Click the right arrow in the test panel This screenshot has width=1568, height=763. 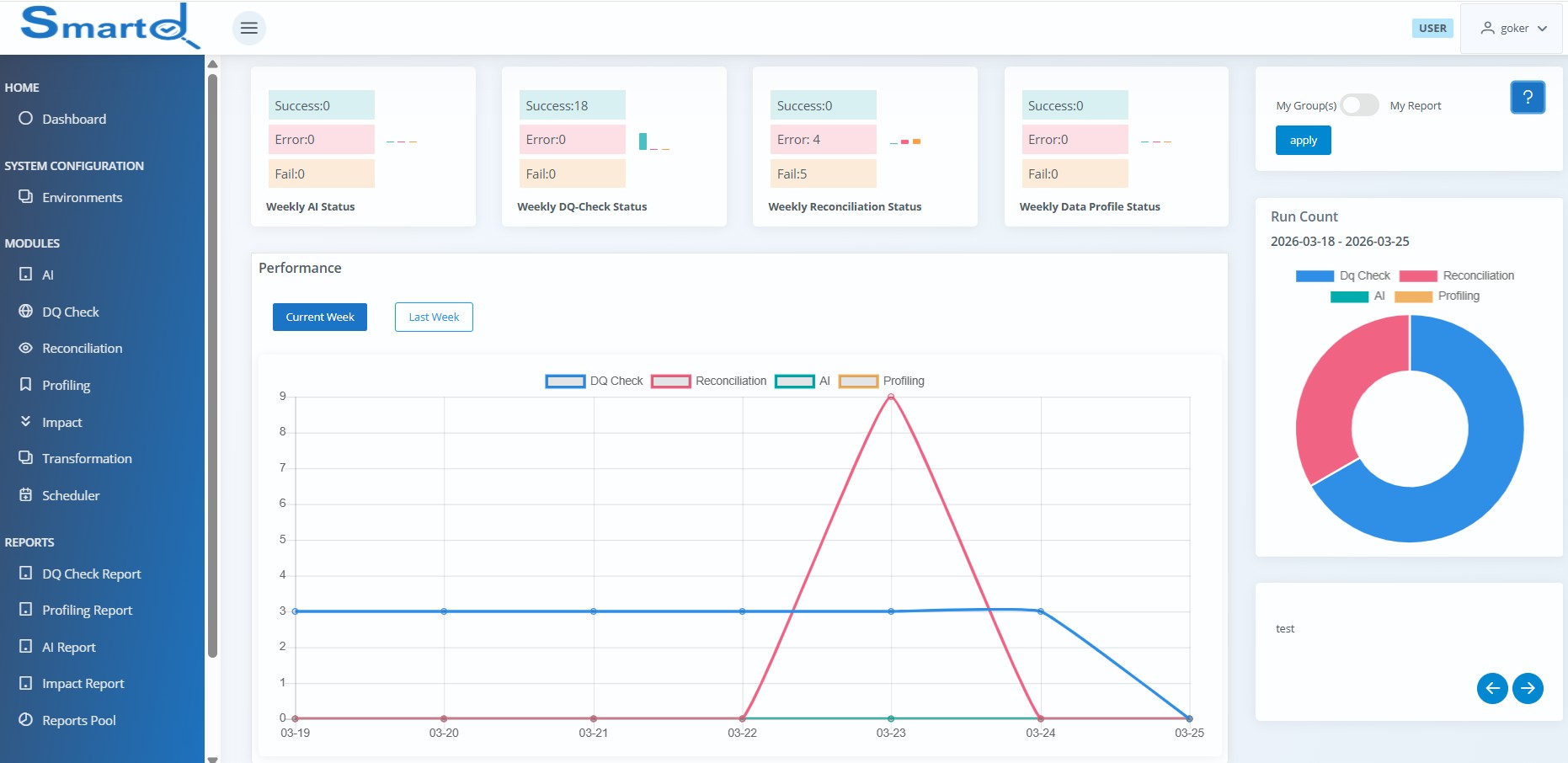click(1528, 688)
